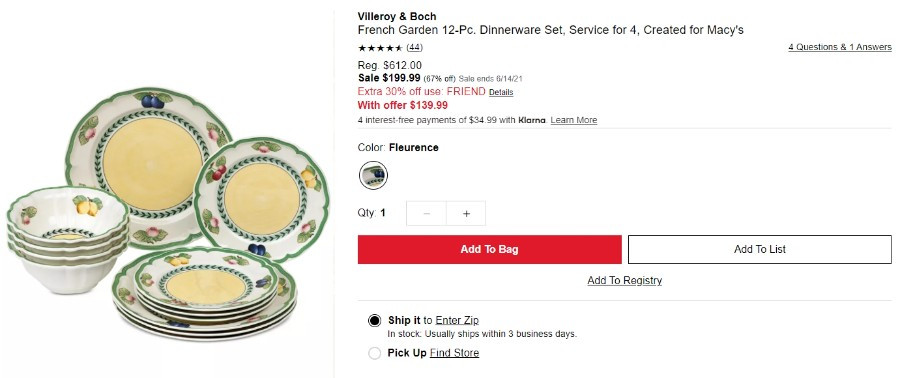Select the Ship it radio button
900x378 pixels.
coord(374,321)
